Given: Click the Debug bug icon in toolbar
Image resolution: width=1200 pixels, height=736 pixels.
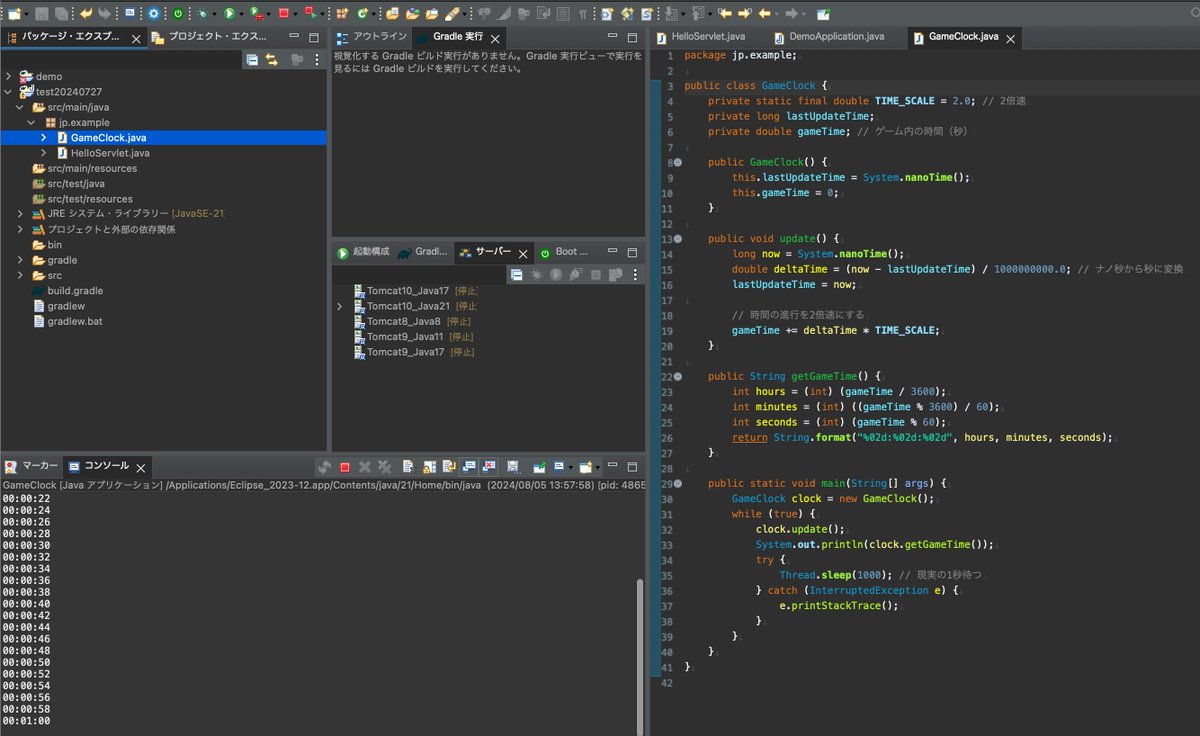Looking at the screenshot, I should pyautogui.click(x=203, y=14).
